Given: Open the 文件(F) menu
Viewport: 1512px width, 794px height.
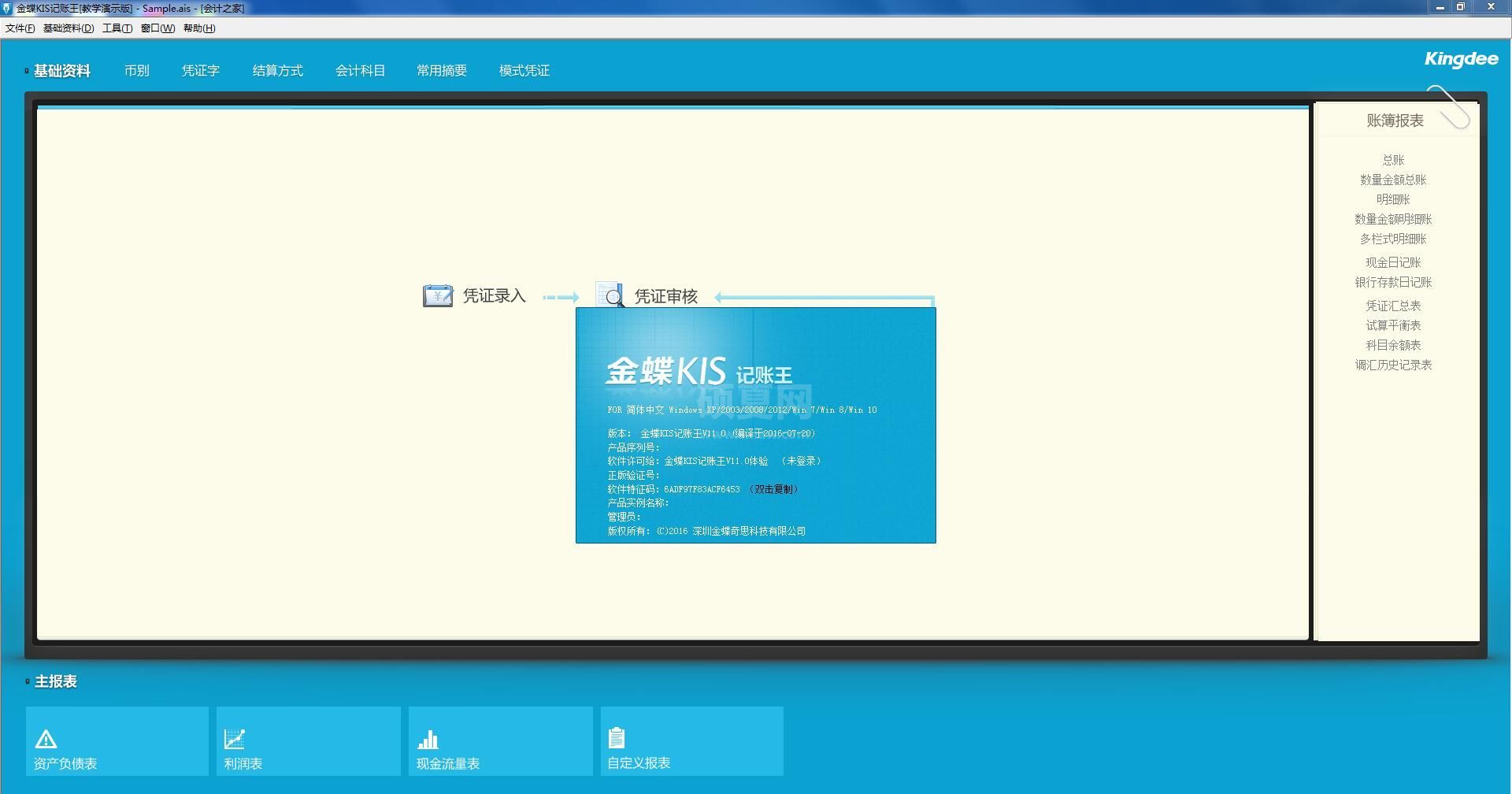Looking at the screenshot, I should click(20, 28).
